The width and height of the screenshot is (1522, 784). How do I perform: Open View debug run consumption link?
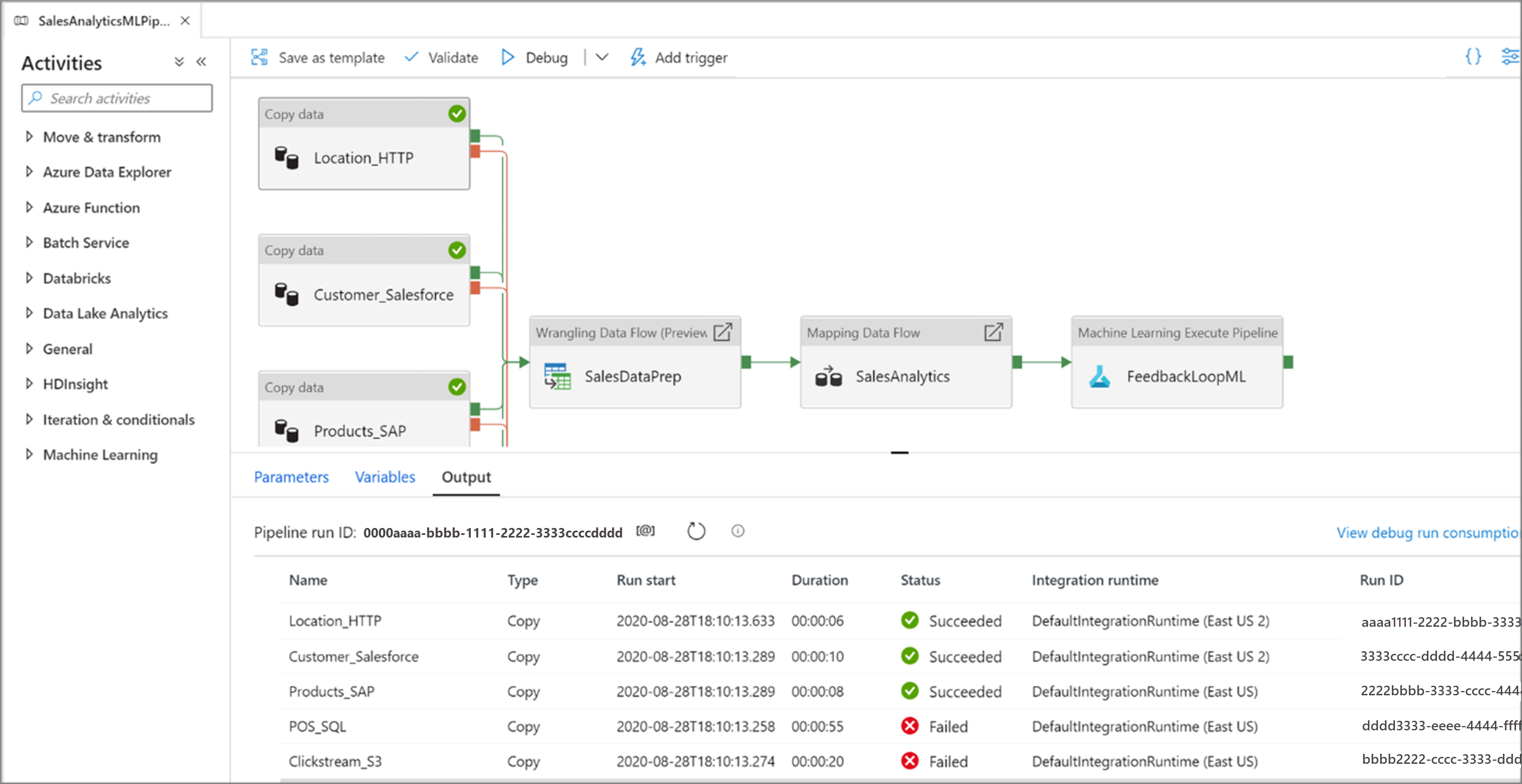[1426, 533]
